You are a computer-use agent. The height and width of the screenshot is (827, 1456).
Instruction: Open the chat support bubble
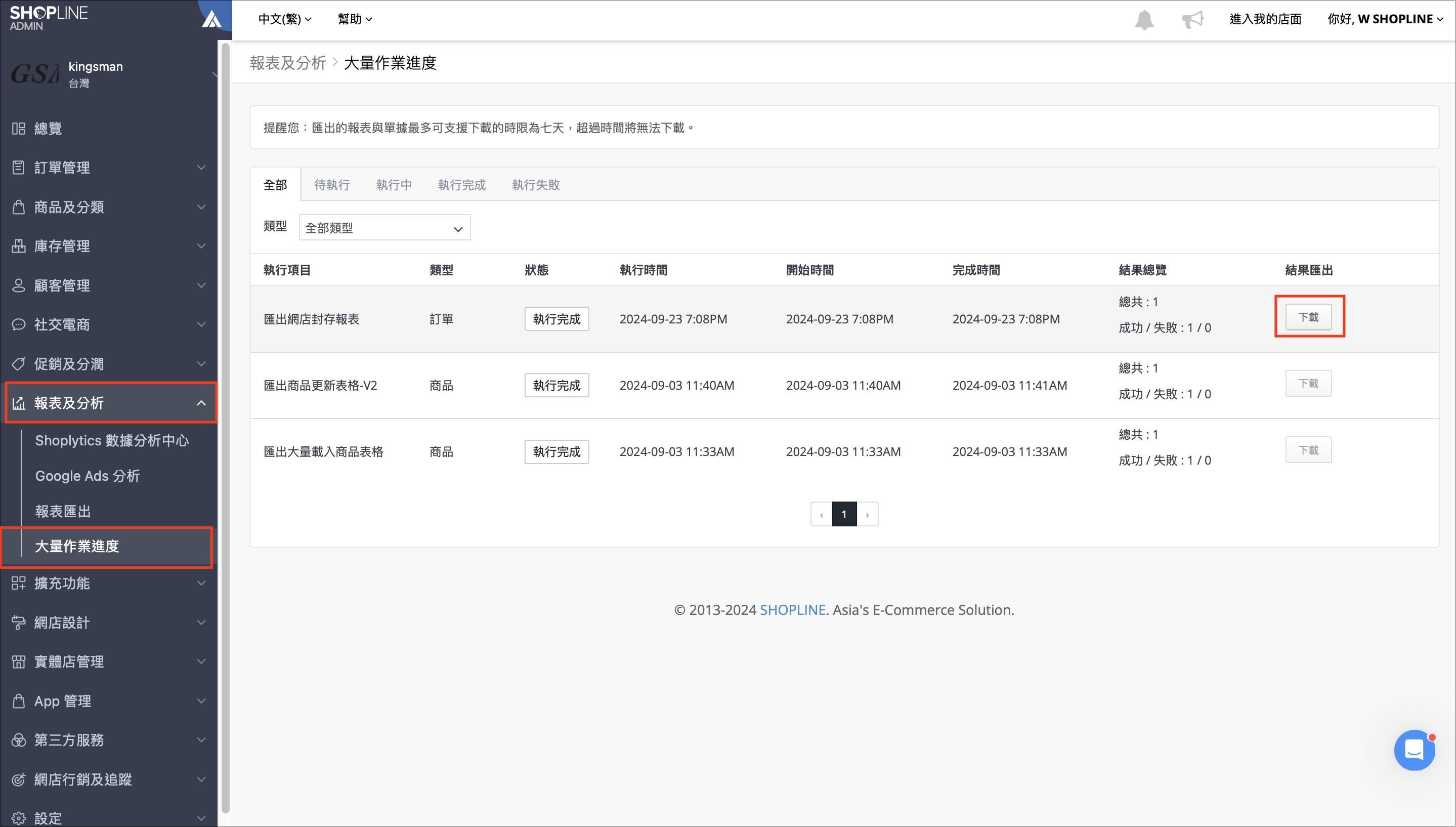(x=1414, y=750)
